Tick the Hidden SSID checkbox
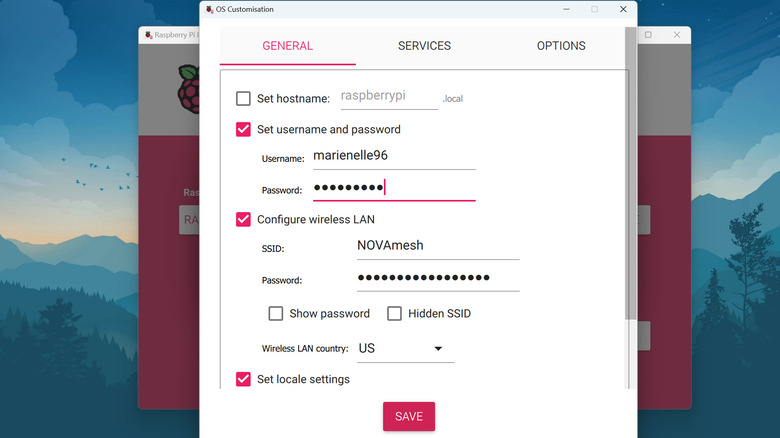The height and width of the screenshot is (438, 780). tap(394, 314)
